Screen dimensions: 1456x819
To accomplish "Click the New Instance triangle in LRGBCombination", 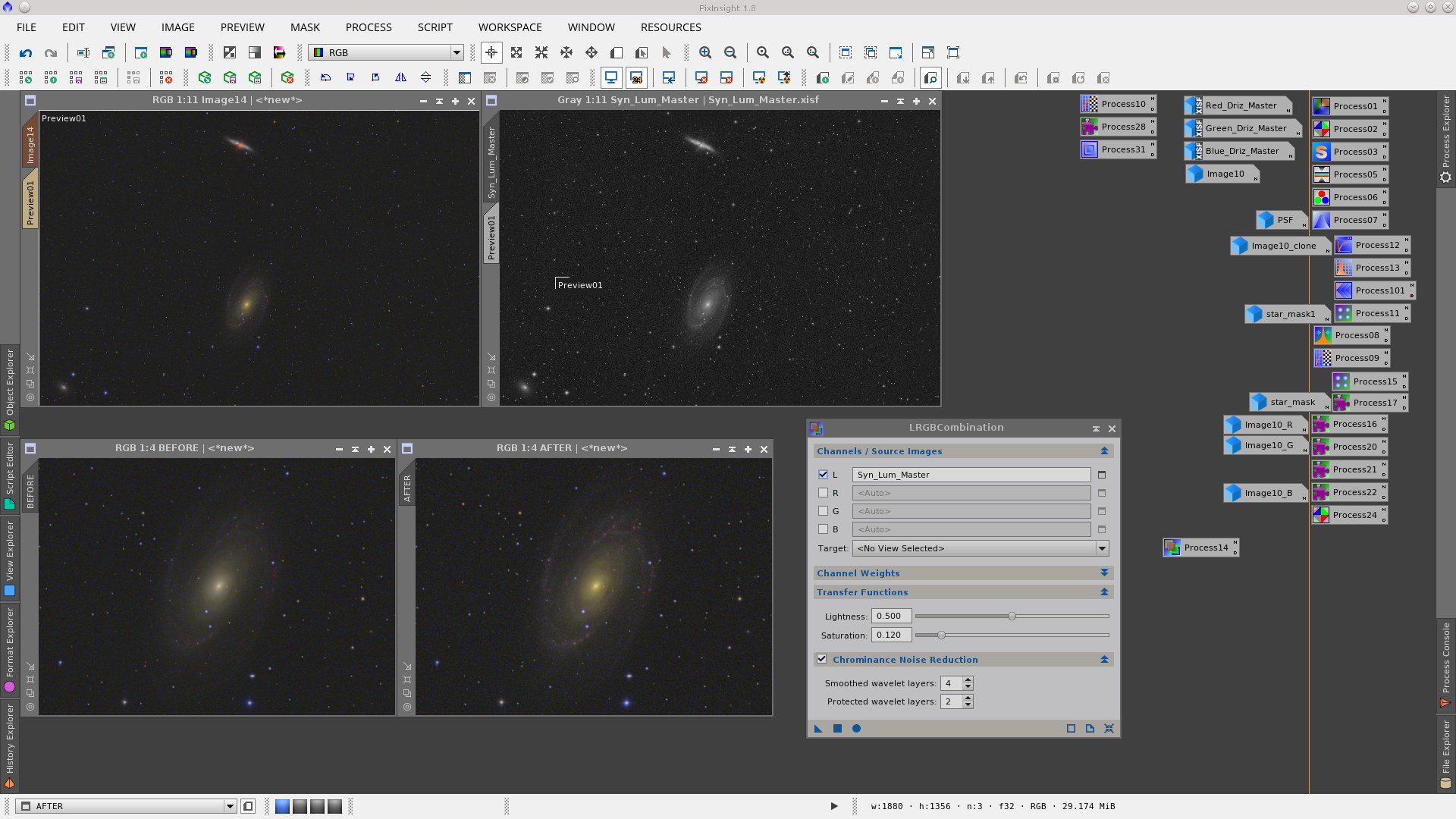I will point(818,728).
